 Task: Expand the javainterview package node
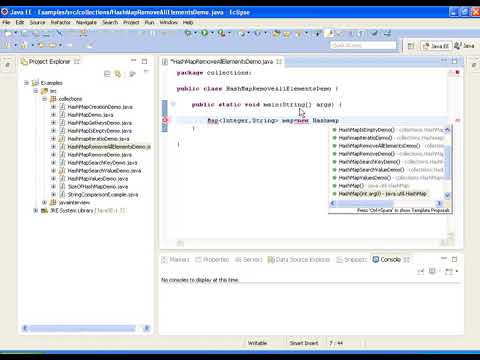coord(44,202)
